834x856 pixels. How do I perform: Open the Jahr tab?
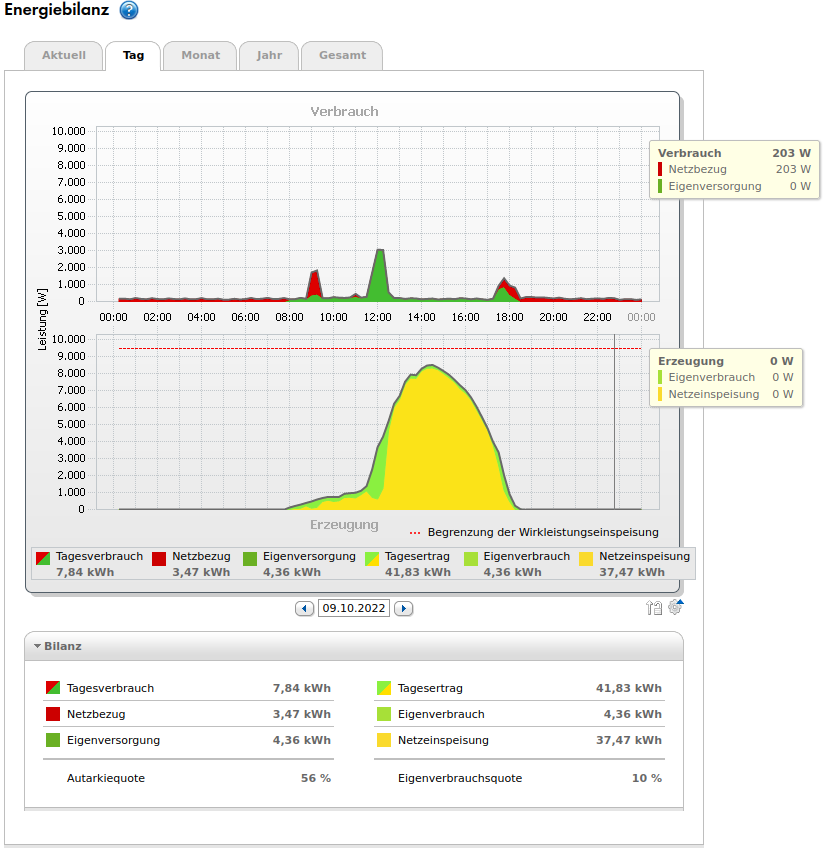[x=269, y=56]
